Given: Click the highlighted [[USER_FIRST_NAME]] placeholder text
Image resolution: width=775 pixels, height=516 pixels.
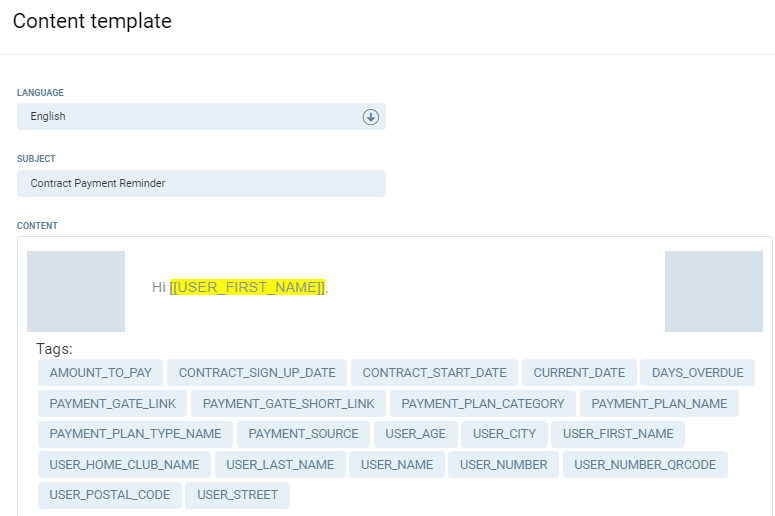Looking at the screenshot, I should click(x=247, y=288).
